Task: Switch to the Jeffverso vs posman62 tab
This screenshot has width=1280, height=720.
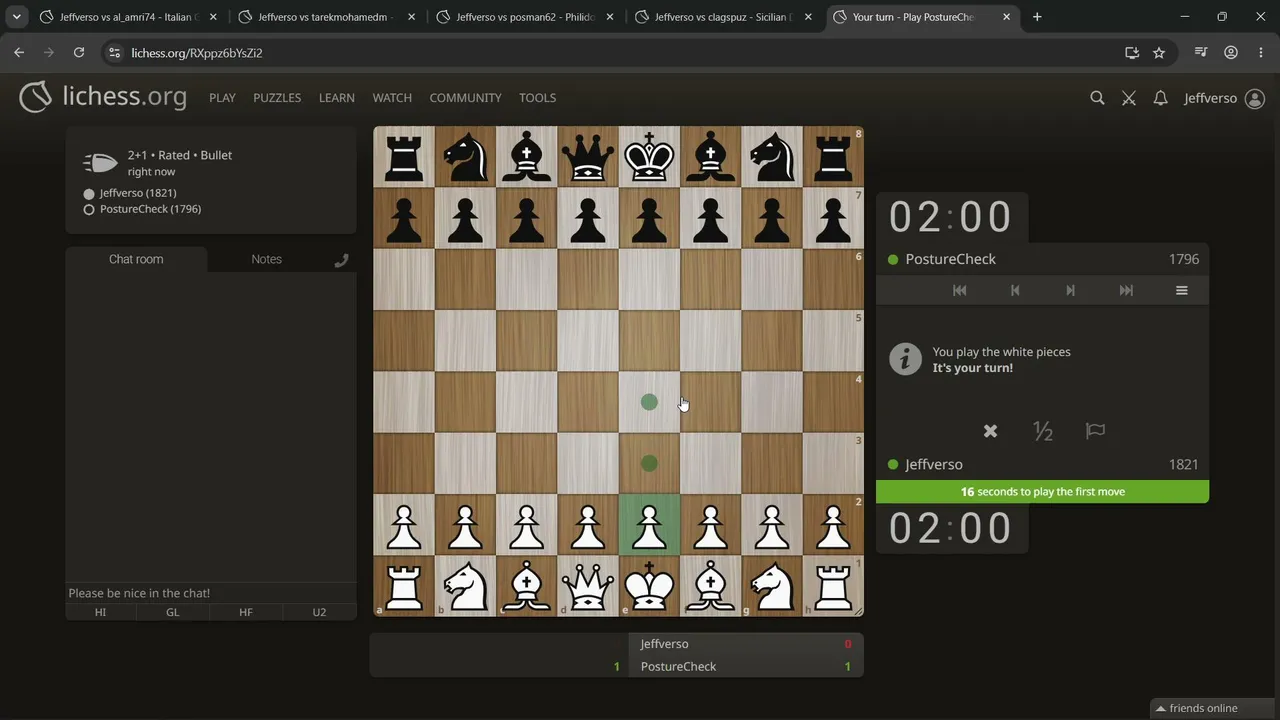Action: (x=525, y=17)
